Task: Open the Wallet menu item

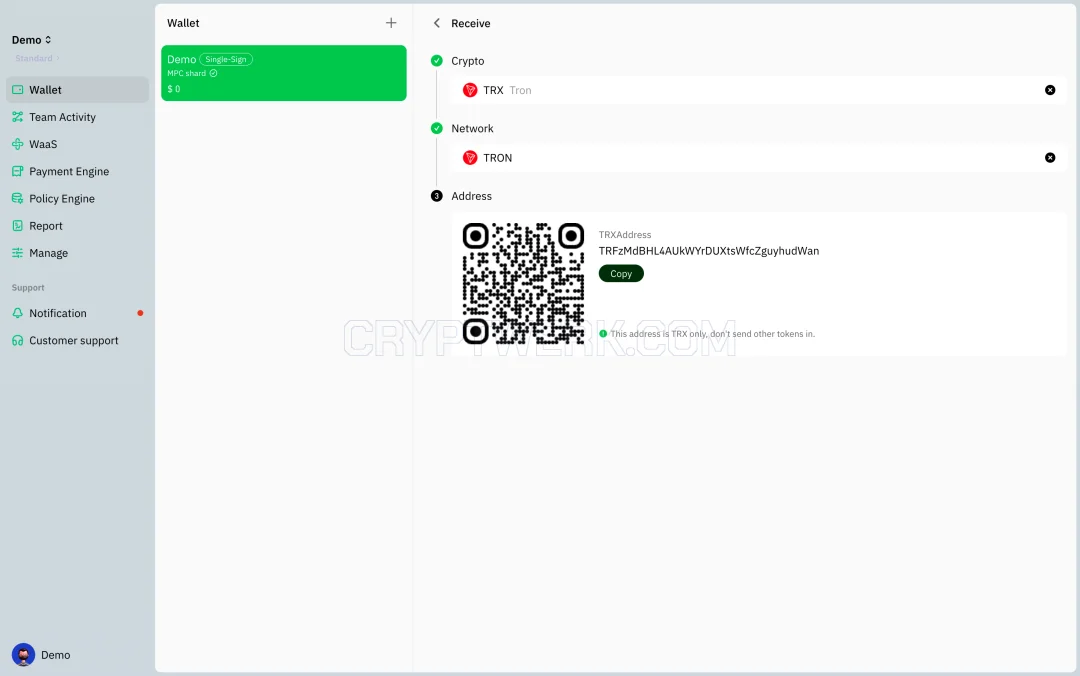Action: 77,90
